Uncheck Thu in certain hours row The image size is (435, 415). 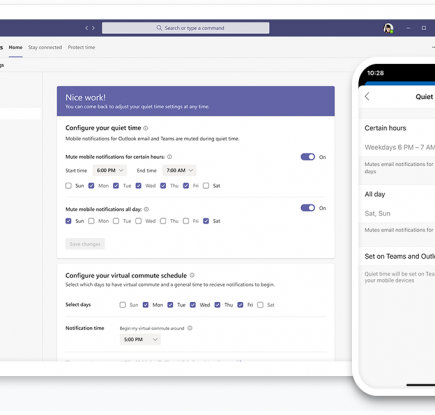point(163,186)
